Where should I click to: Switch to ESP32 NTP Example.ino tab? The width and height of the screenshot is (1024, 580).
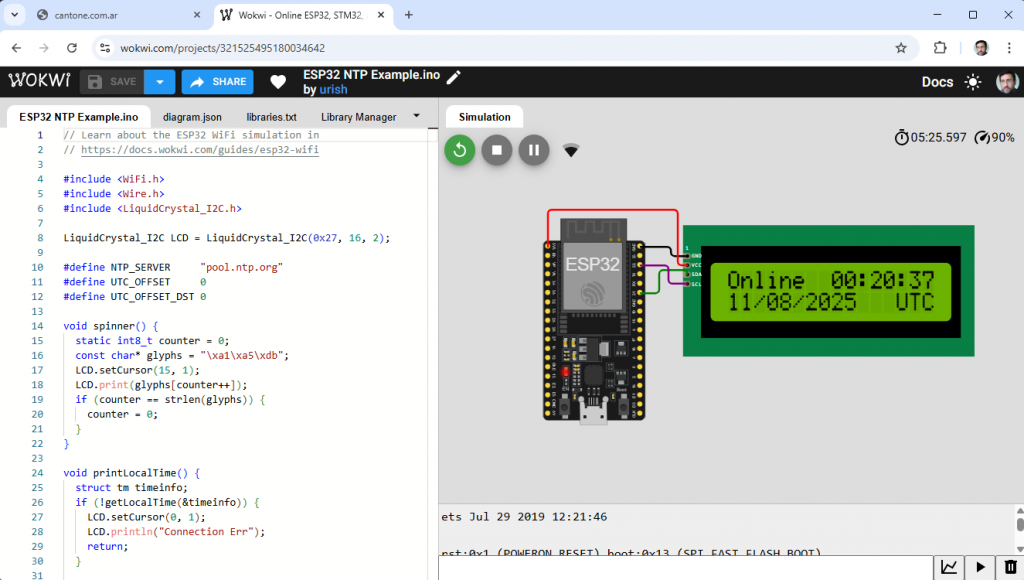(x=78, y=117)
